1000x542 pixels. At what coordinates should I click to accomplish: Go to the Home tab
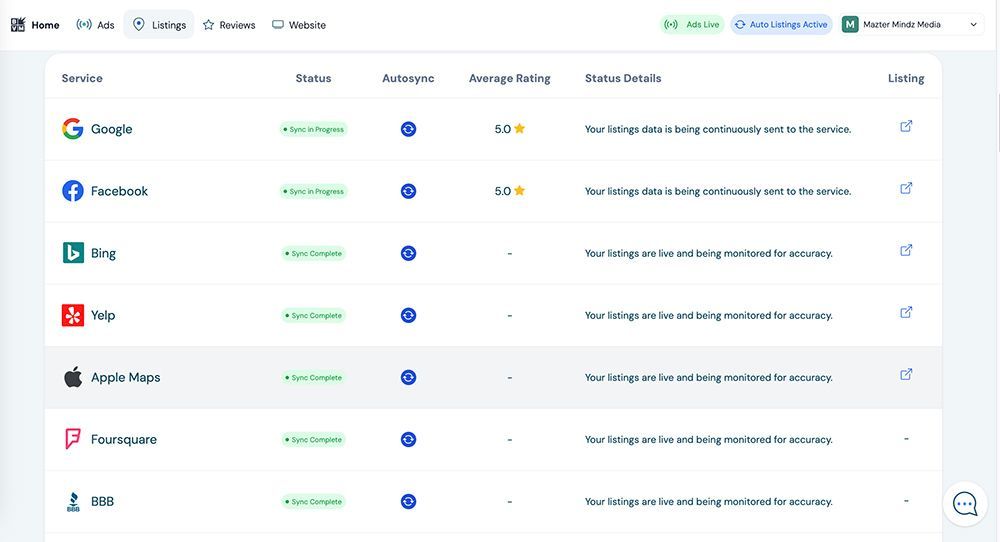(36, 25)
